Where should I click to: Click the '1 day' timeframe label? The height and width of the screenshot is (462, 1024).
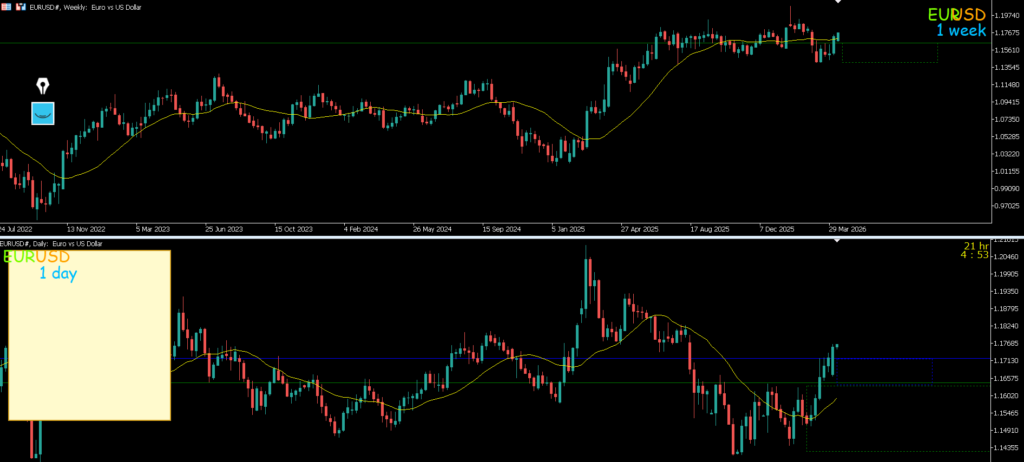point(58,273)
